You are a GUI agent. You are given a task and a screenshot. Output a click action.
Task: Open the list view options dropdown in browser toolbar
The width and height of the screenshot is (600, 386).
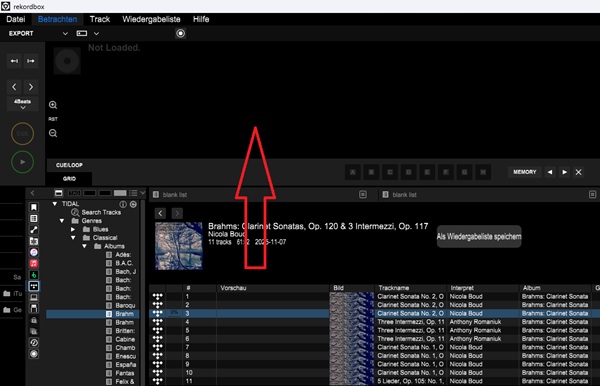[x=143, y=193]
